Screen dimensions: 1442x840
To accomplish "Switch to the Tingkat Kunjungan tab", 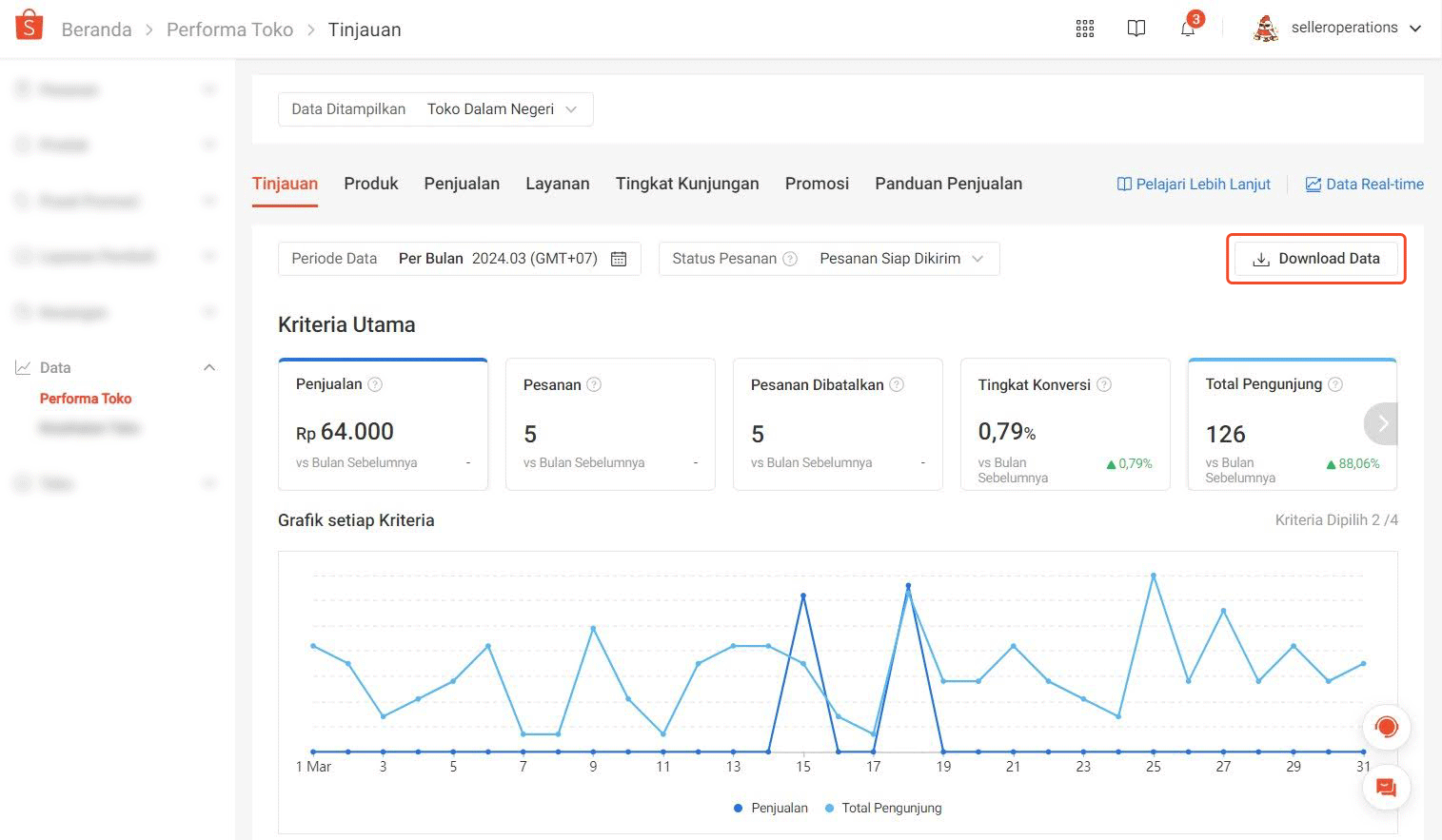I will click(x=687, y=184).
